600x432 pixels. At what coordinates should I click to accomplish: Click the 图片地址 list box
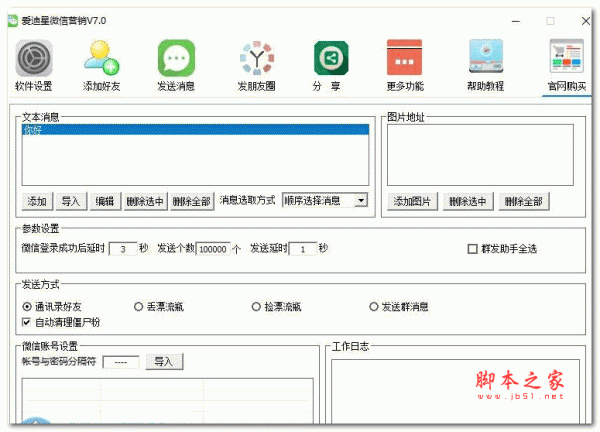pos(480,155)
